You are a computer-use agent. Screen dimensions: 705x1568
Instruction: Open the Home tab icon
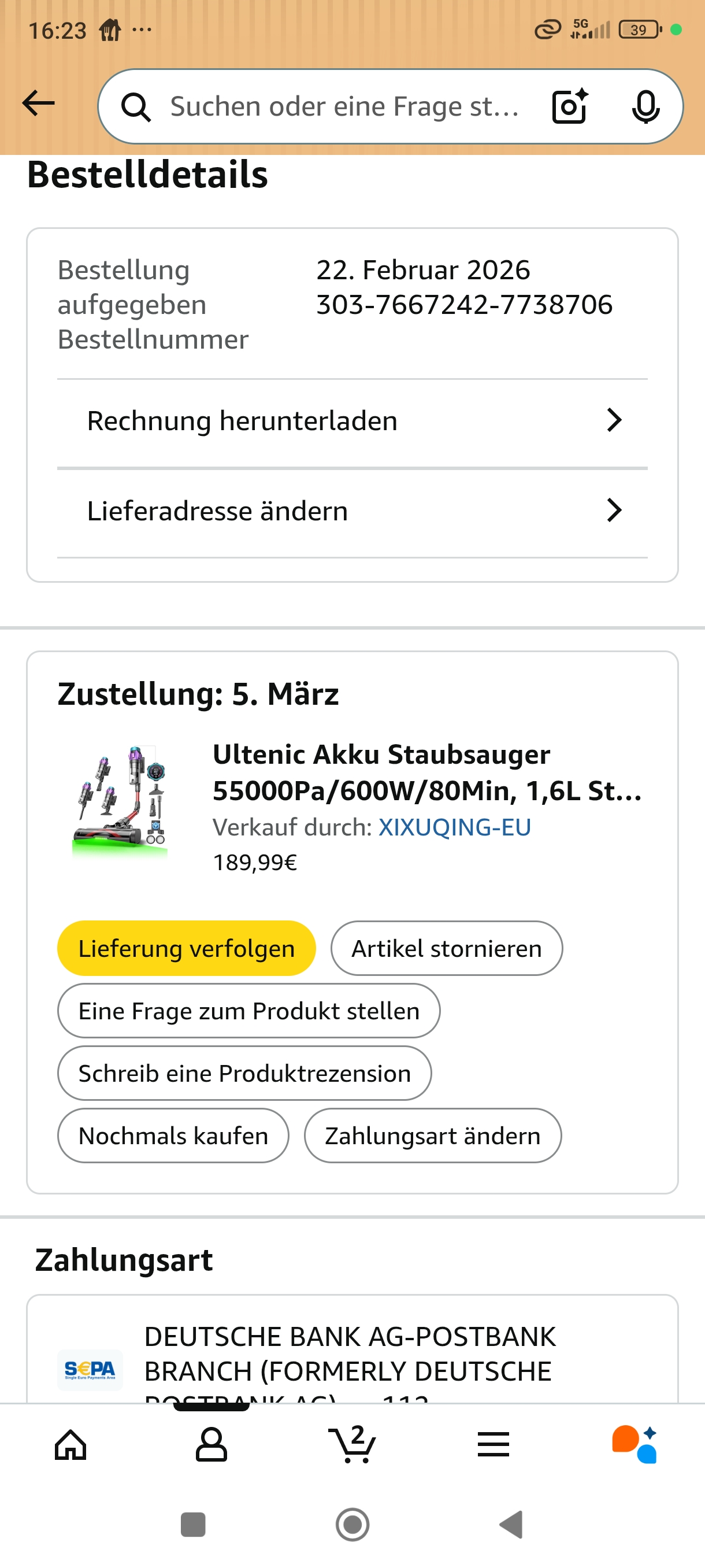click(70, 1444)
